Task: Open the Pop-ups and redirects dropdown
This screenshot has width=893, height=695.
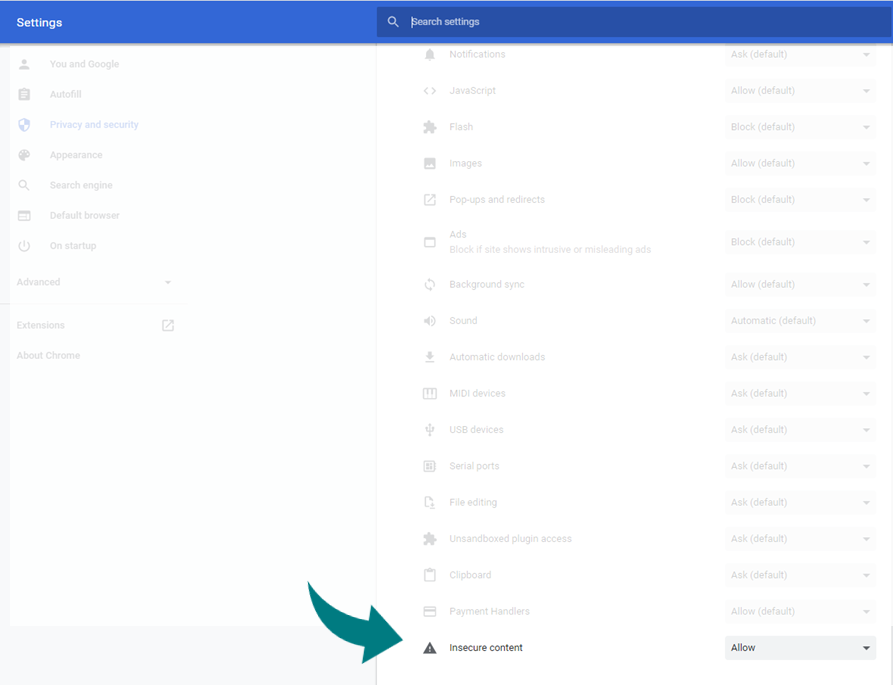Action: (x=800, y=200)
